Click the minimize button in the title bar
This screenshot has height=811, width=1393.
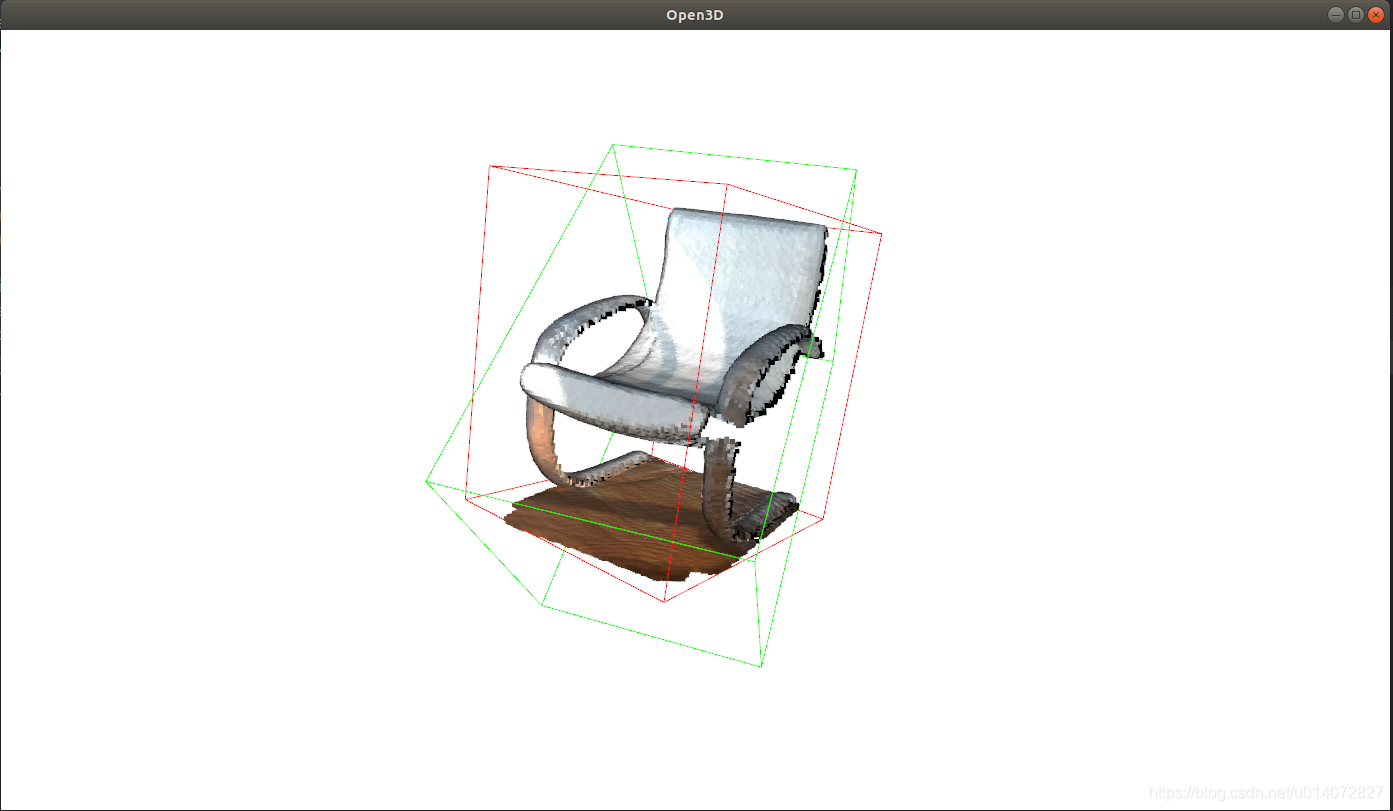click(1336, 14)
